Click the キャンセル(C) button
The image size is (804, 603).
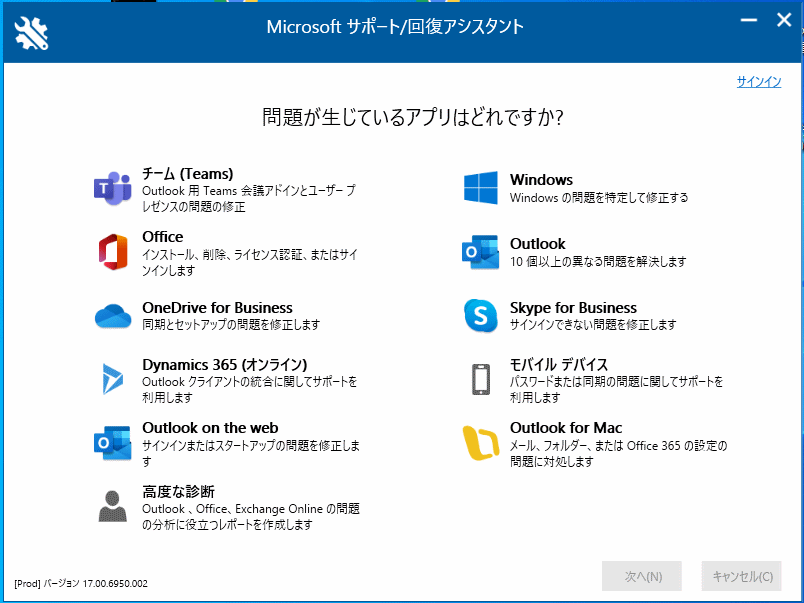(x=741, y=576)
